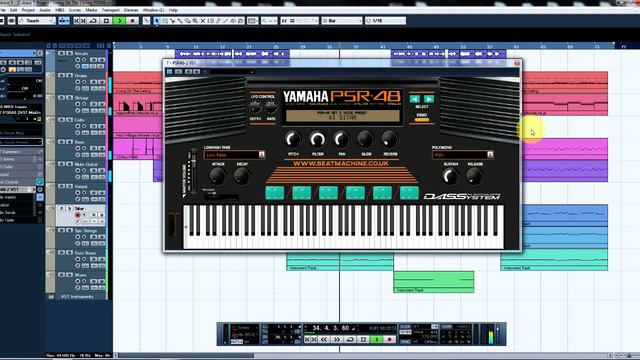Open the Bar grid type dropdown
640x360 pixels.
[342, 20]
